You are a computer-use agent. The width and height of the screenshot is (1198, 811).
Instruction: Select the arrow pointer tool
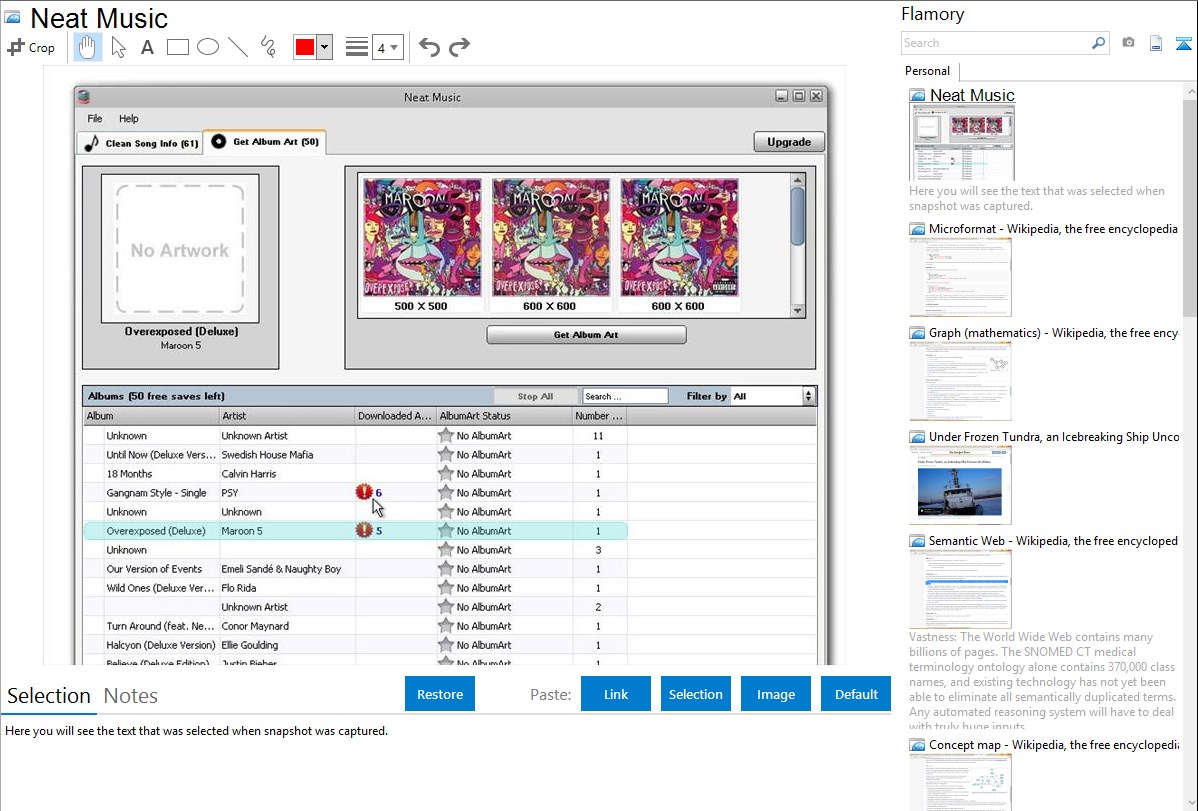pos(118,47)
